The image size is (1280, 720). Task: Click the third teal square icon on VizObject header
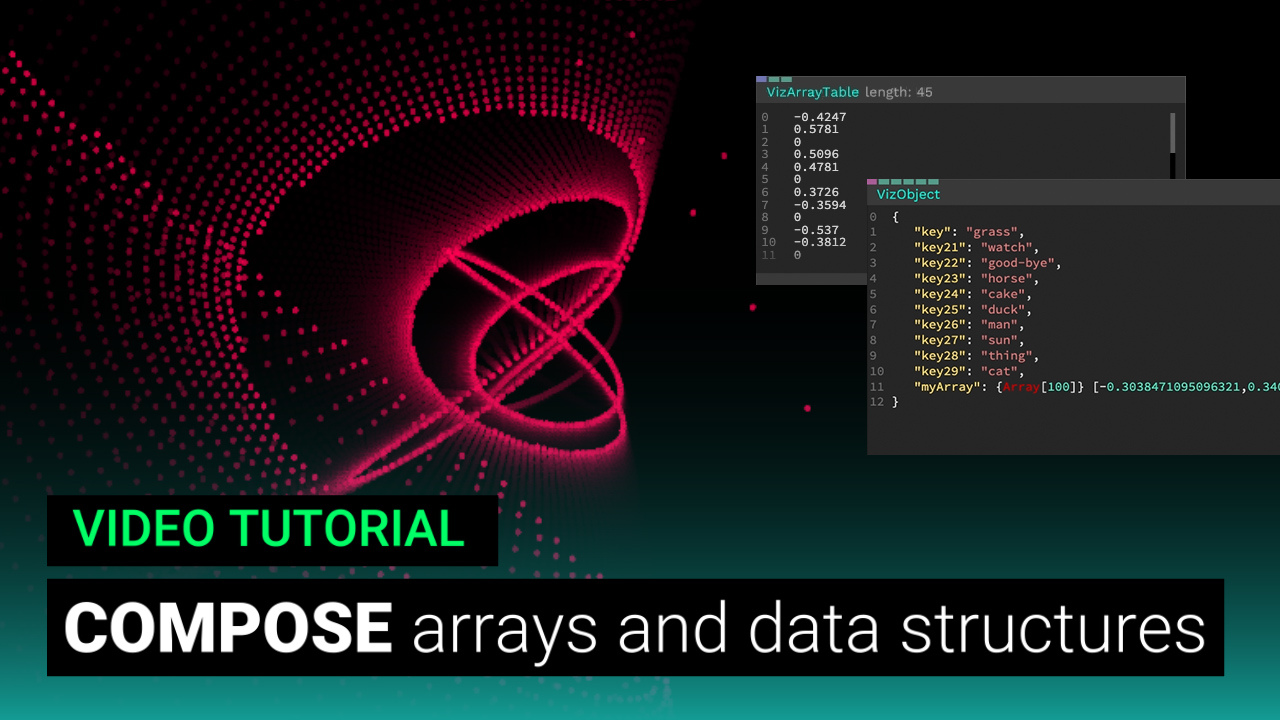(909, 182)
